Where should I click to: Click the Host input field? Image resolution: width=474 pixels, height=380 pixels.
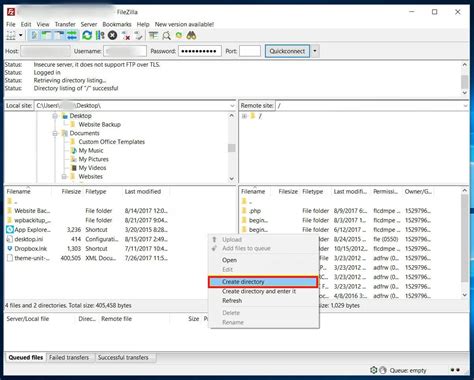click(x=45, y=51)
